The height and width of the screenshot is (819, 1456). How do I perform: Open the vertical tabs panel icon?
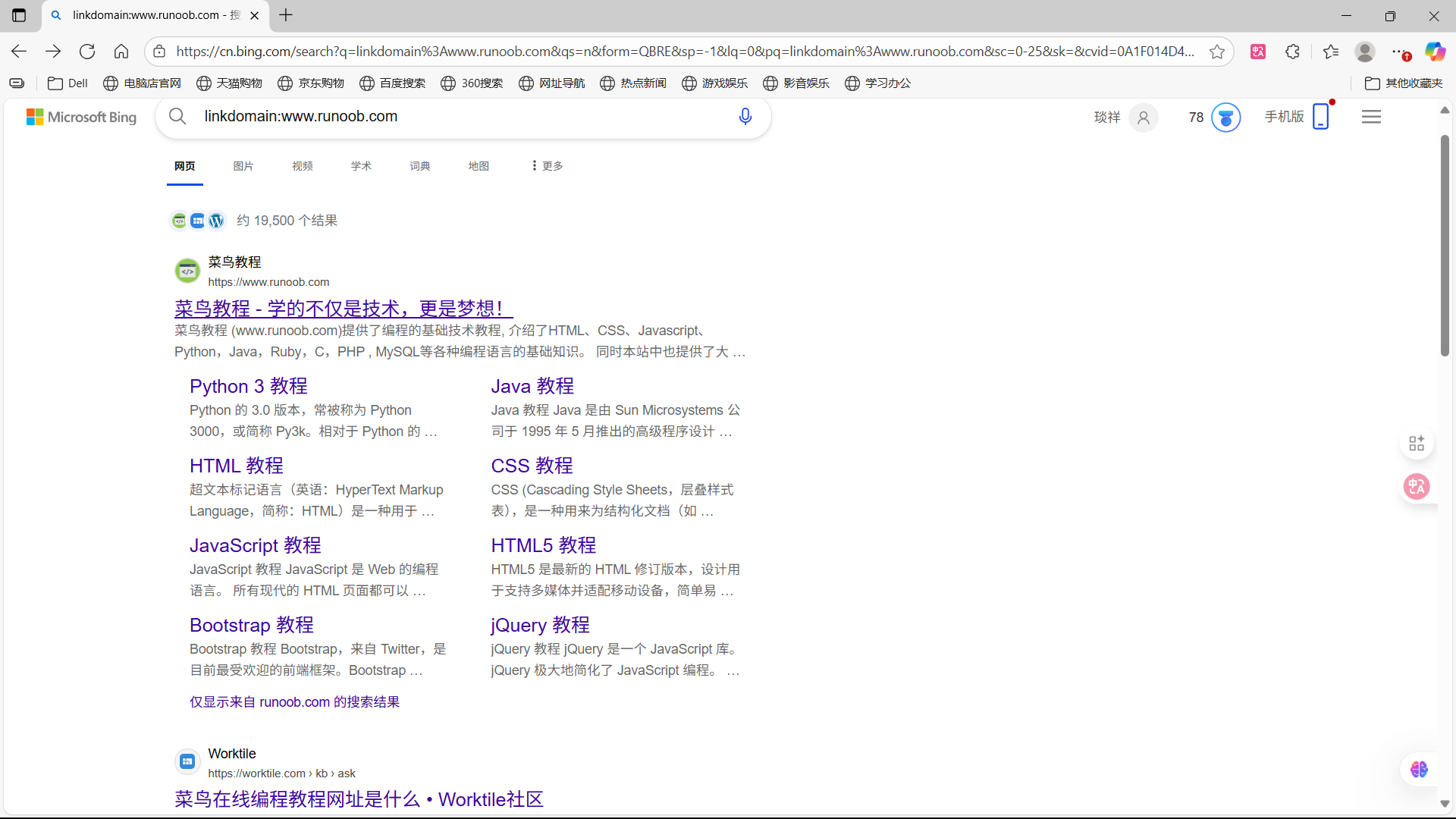(18, 15)
